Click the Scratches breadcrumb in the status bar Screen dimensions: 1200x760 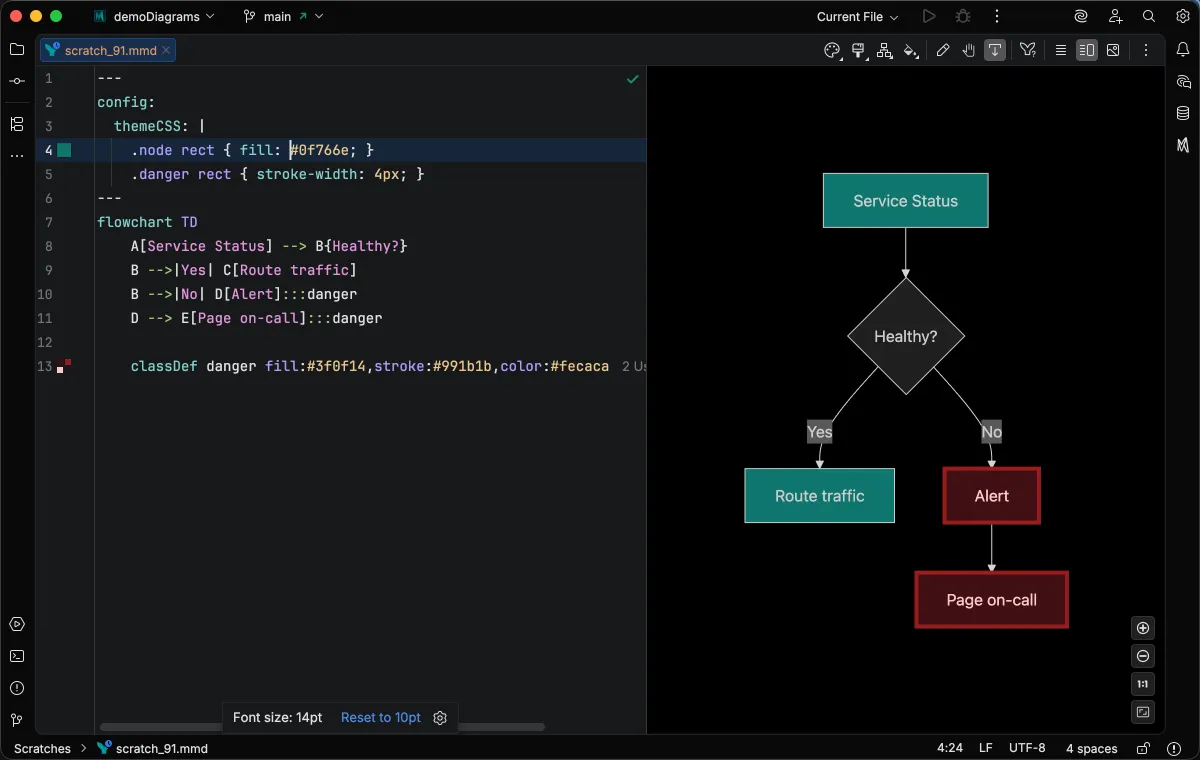tap(41, 748)
